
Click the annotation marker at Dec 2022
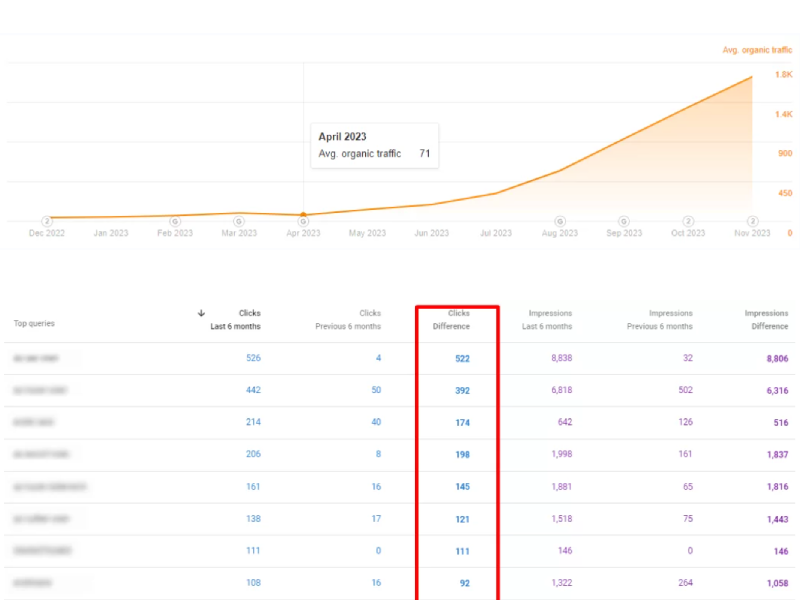pyautogui.click(x=47, y=221)
